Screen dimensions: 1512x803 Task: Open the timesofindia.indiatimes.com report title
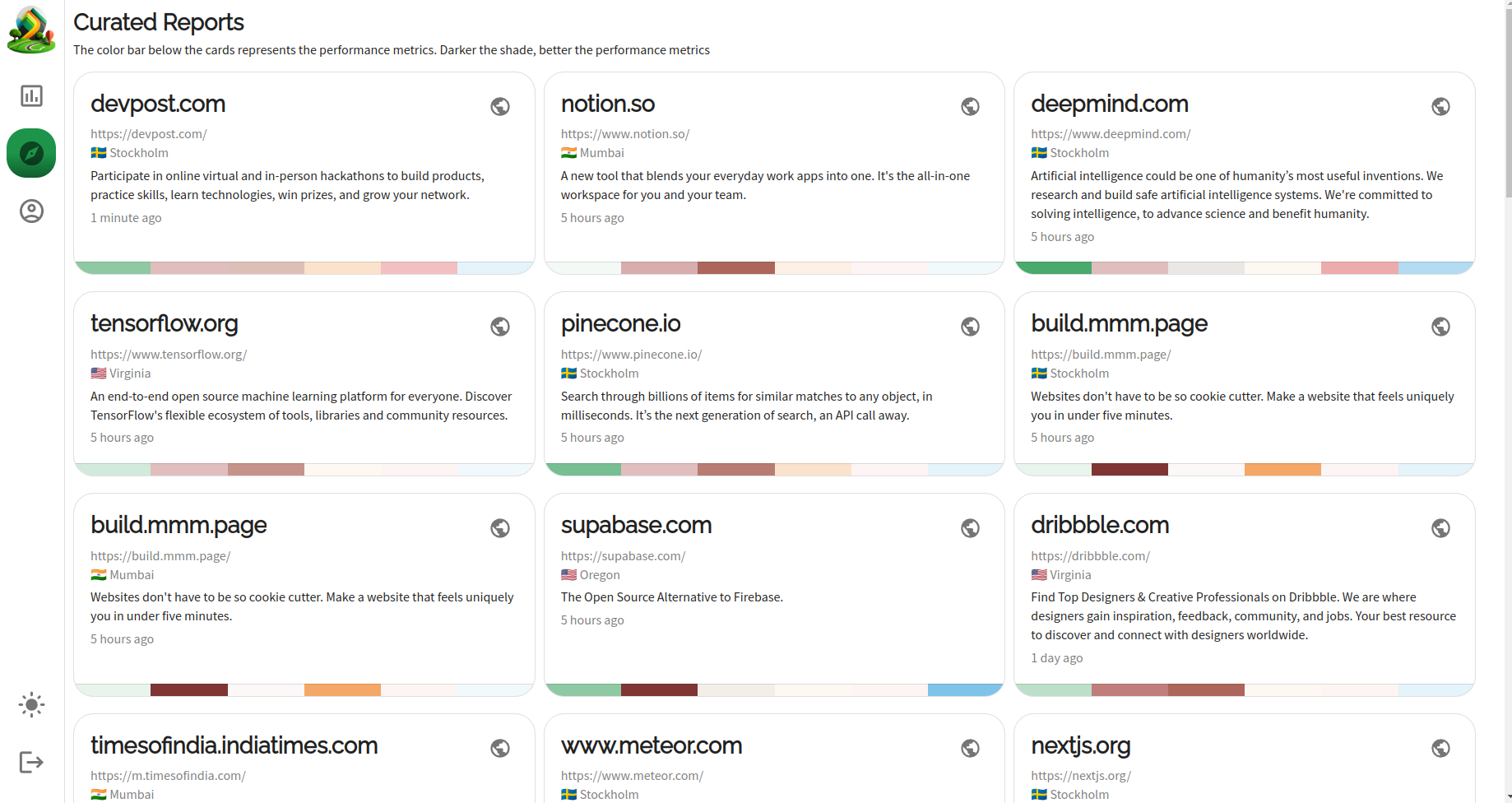(234, 745)
